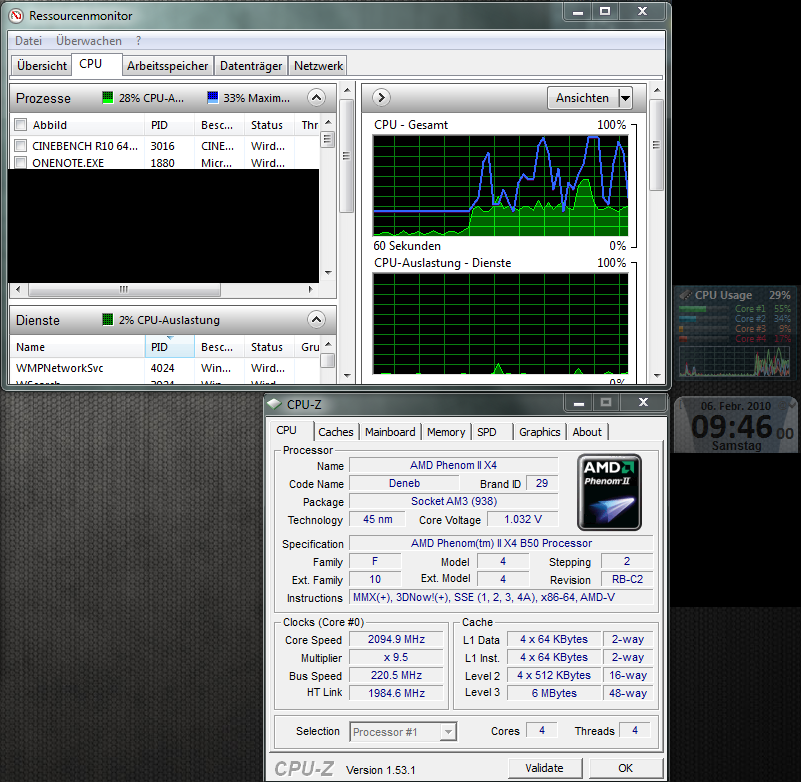Click the HT Link value 1984.6 MHz
The height and width of the screenshot is (782, 801).
(396, 693)
